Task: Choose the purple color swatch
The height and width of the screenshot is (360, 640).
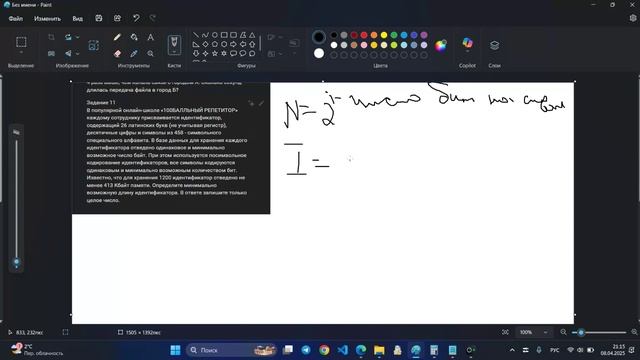Action: pyautogui.click(x=424, y=36)
